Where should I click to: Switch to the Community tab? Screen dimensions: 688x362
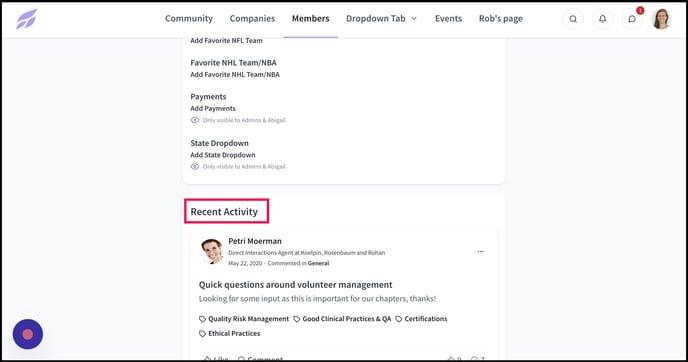(189, 18)
